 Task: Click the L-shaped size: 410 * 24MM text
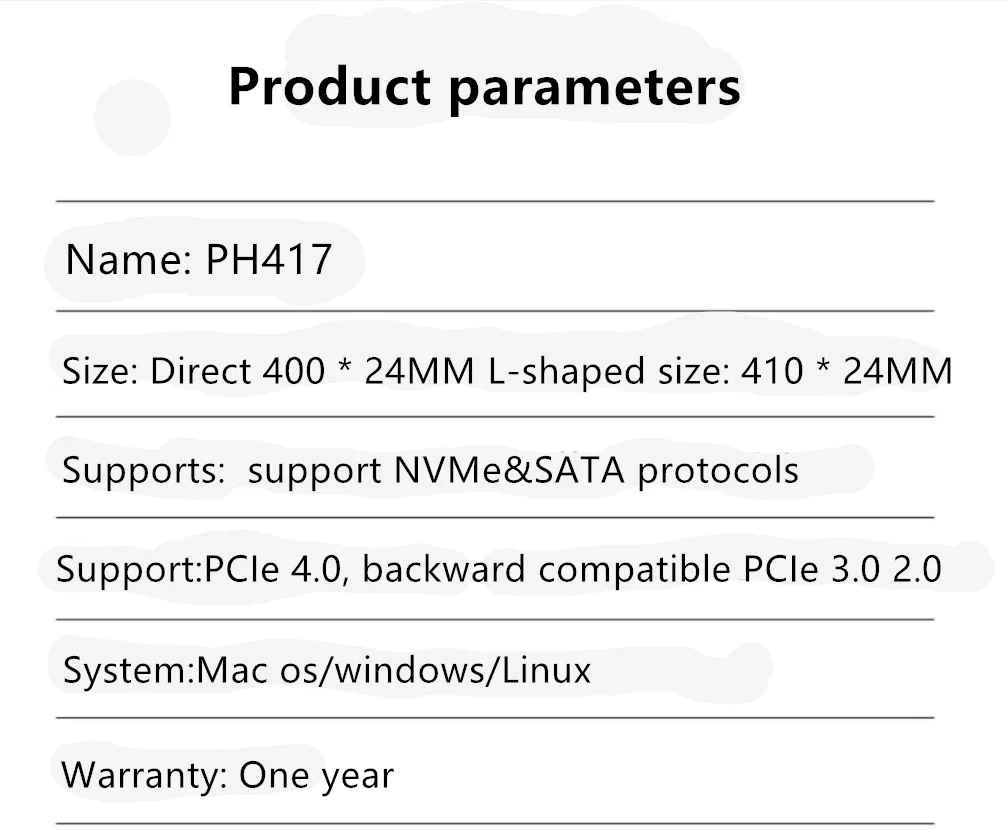pos(720,372)
